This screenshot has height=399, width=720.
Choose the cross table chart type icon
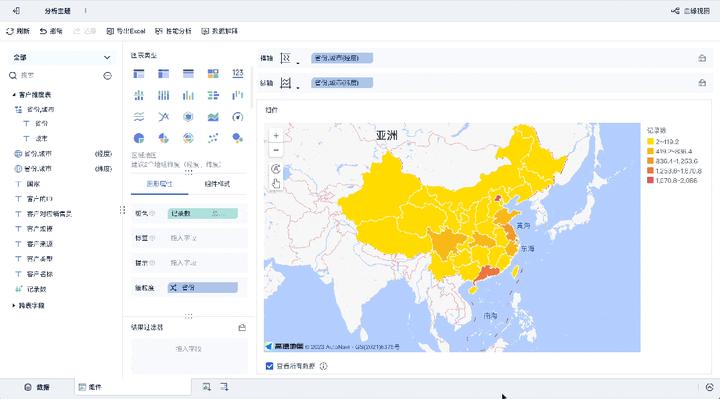[x=163, y=73]
